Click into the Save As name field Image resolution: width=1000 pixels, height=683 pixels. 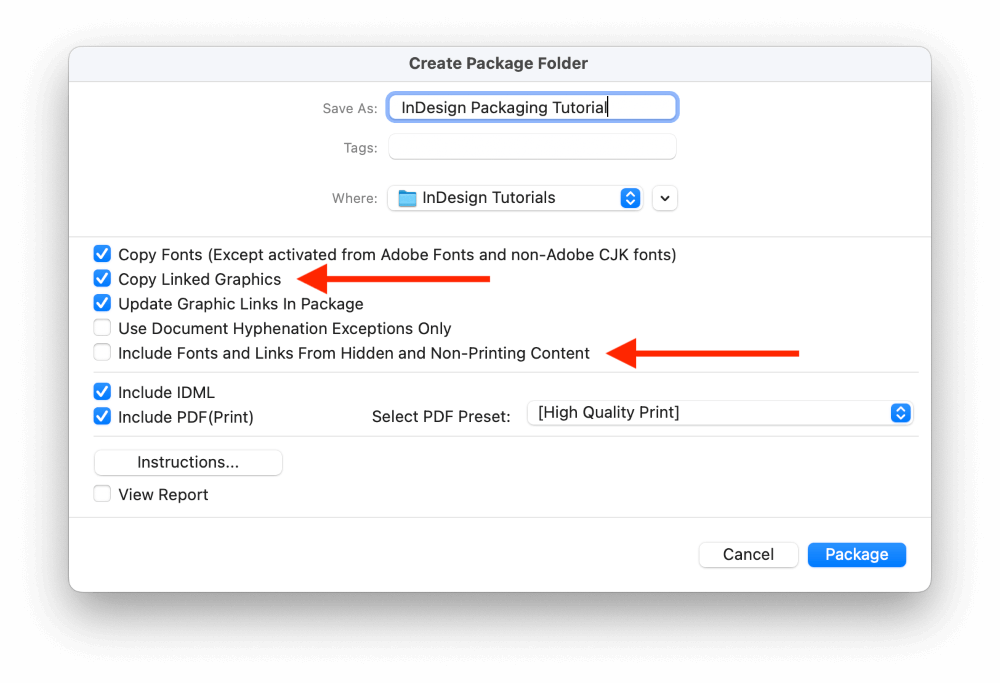[532, 107]
